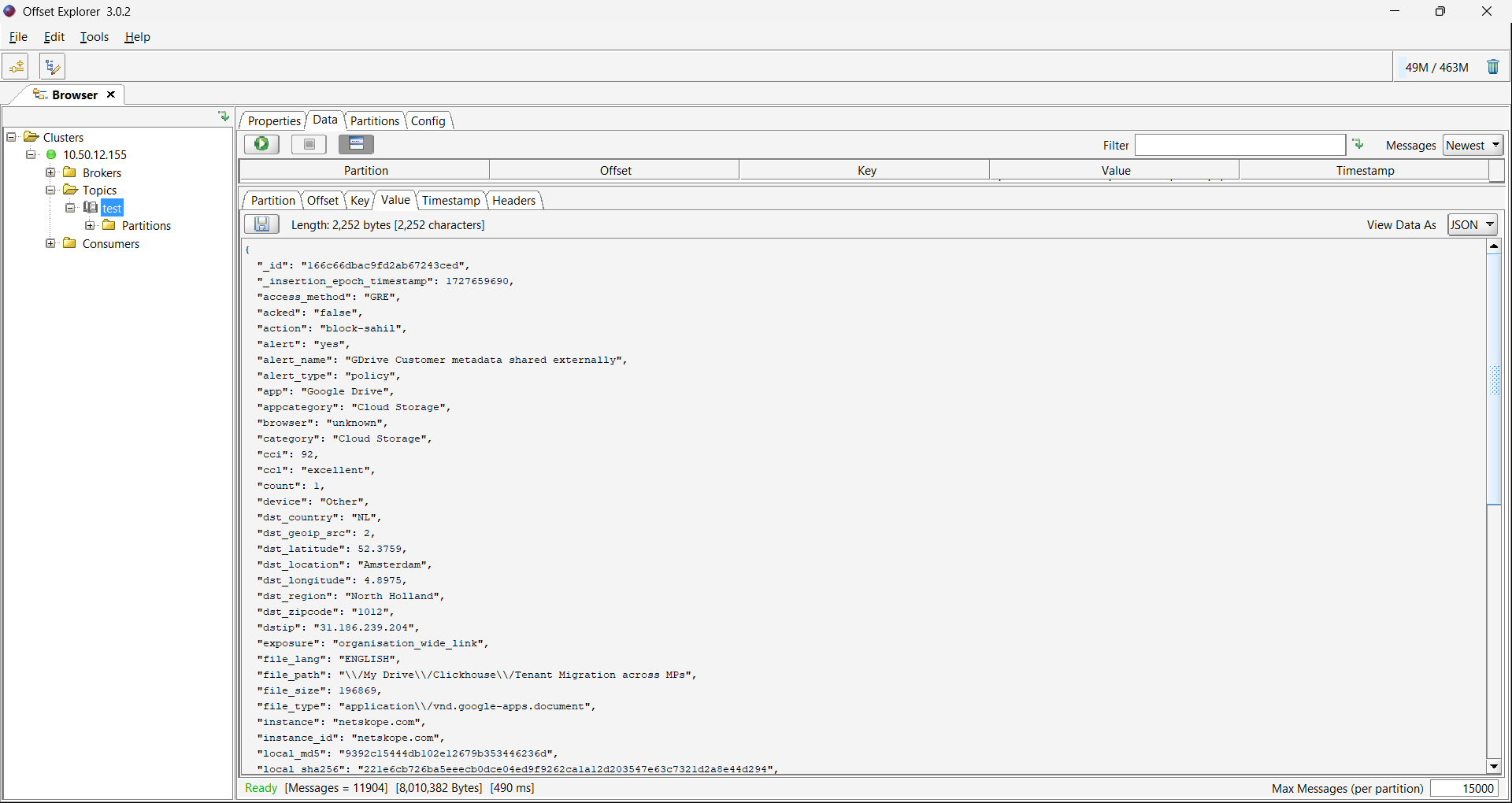The width and height of the screenshot is (1512, 803).
Task: Collapse the 10.50.12.155 cluster node
Action: click(31, 154)
